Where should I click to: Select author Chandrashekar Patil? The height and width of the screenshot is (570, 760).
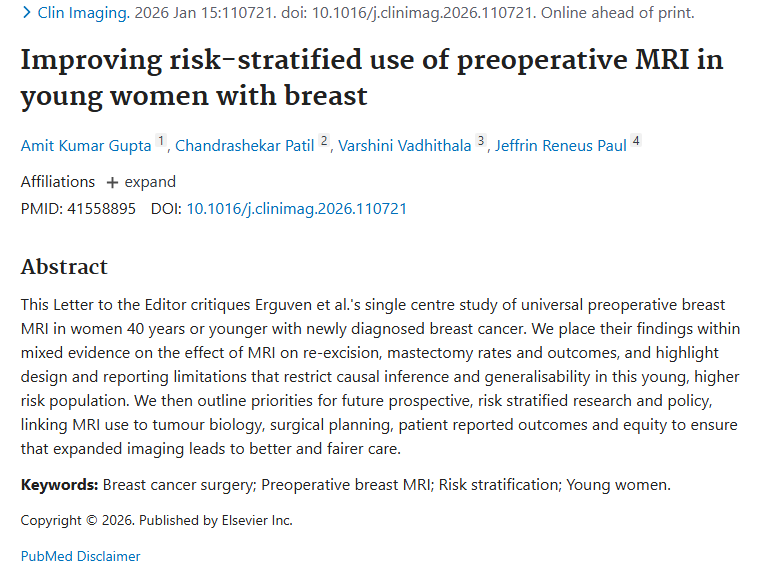(x=245, y=146)
